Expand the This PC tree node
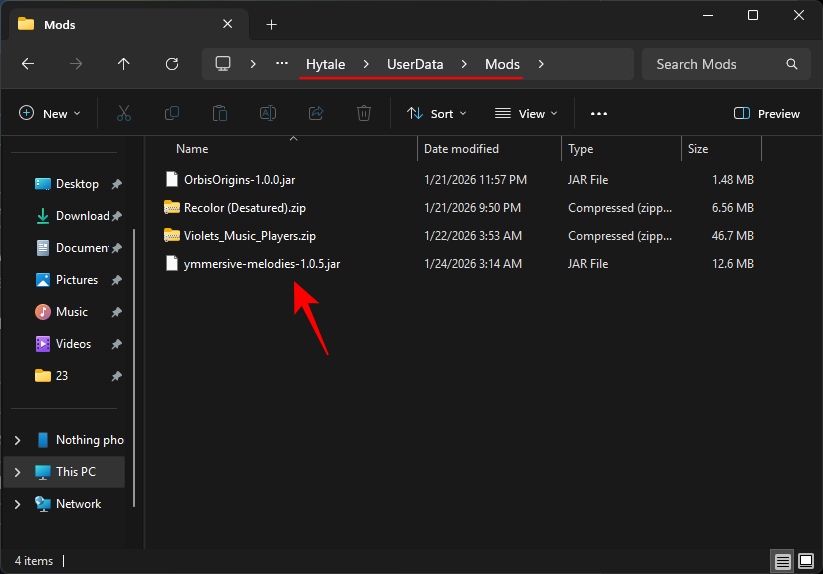 [x=17, y=472]
